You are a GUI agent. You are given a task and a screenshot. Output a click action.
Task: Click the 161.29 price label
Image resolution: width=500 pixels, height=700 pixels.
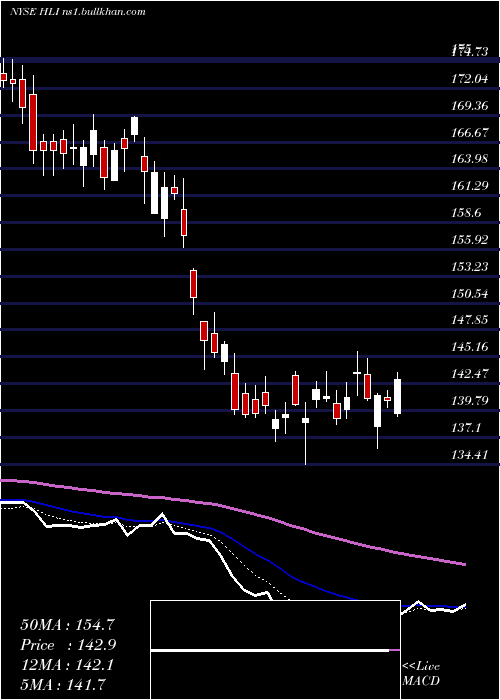[x=469, y=186]
